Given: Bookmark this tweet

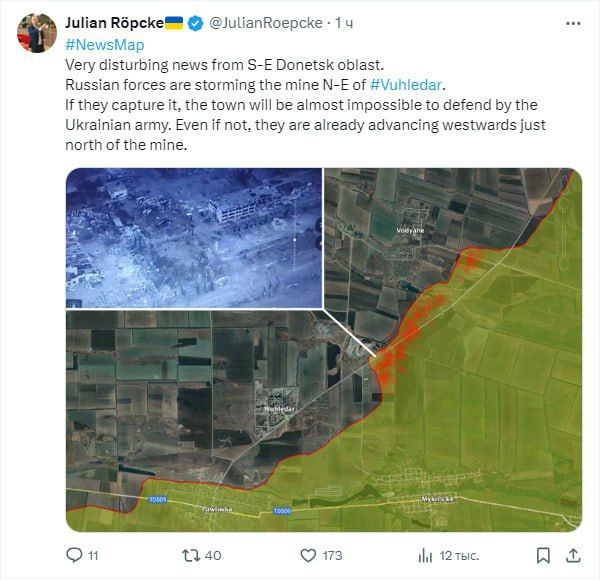Looking at the screenshot, I should click(543, 554).
